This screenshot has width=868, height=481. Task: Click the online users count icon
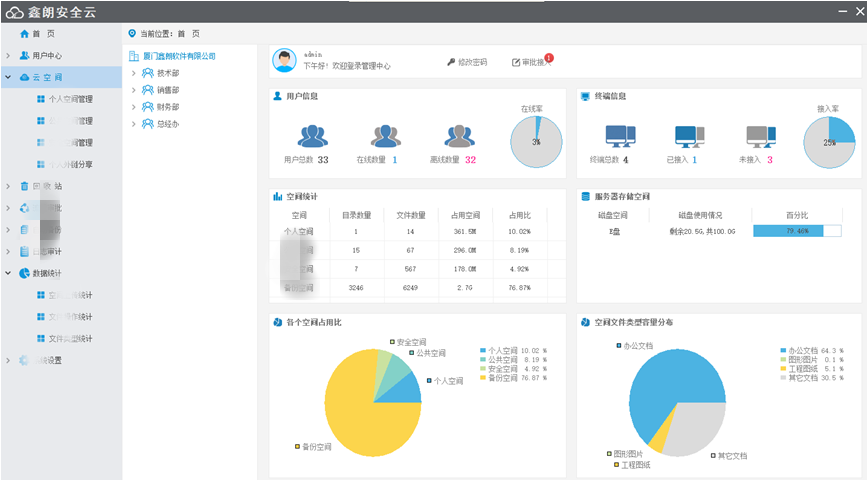pyautogui.click(x=385, y=136)
